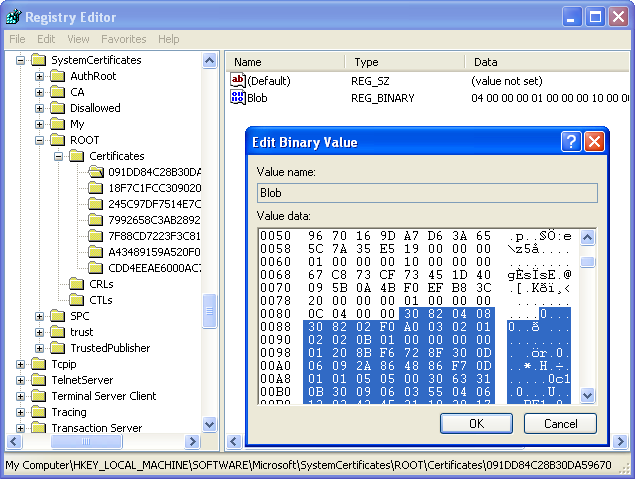635x479 pixels.
Task: Click the Disallowed folder icon
Action: 58,108
